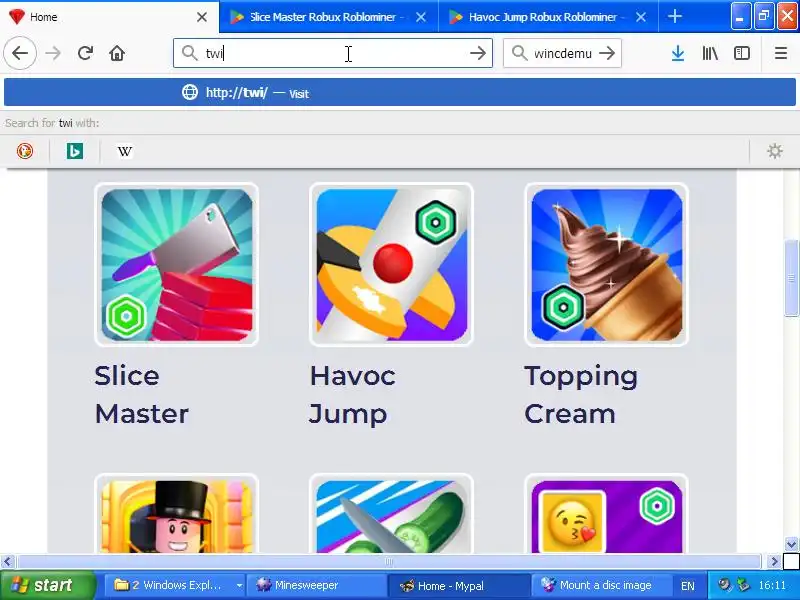Open the kissing emoji game thumbnail
Image resolution: width=800 pixels, height=600 pixels.
pyautogui.click(x=607, y=514)
